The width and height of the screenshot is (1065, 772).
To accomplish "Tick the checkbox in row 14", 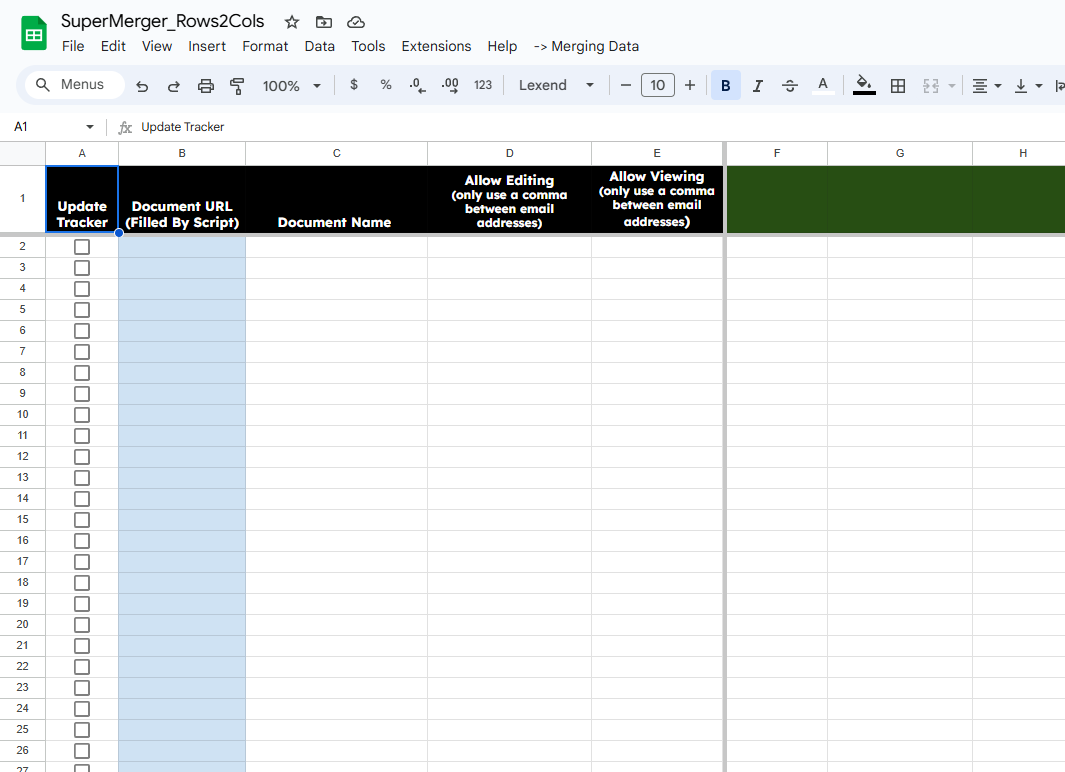I will click(x=82, y=499).
